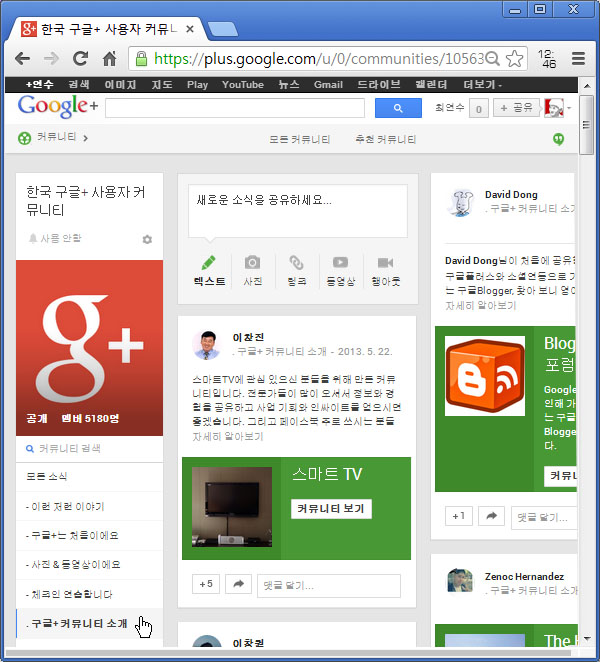Image resolution: width=600 pixels, height=662 pixels.
Task: Expand the 커뮤니티 navigation chevron
Action: tap(85, 138)
